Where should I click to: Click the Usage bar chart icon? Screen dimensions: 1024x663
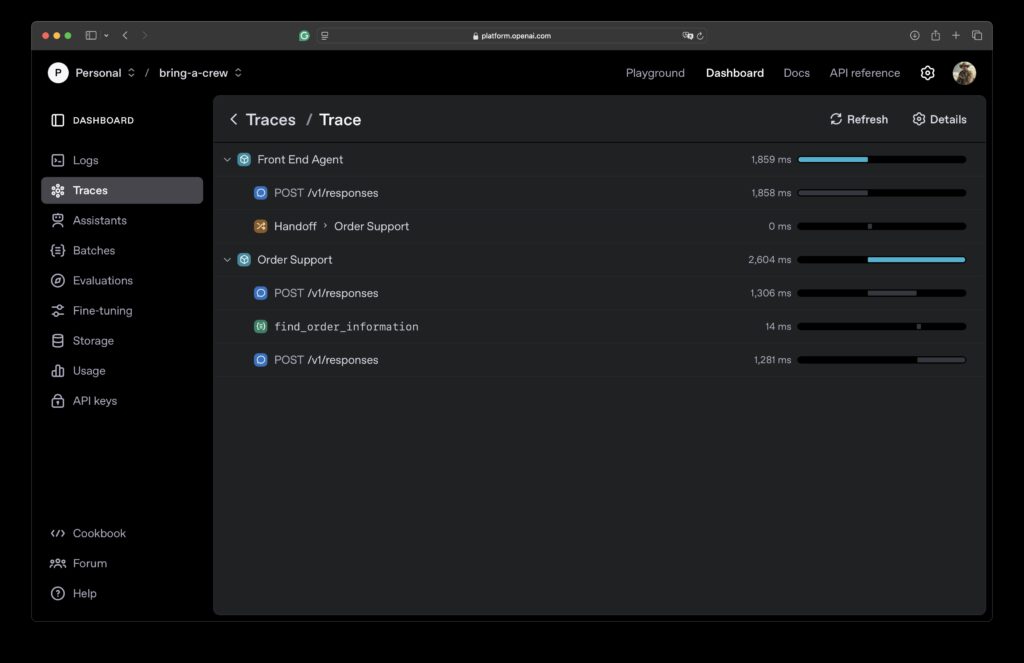click(57, 370)
